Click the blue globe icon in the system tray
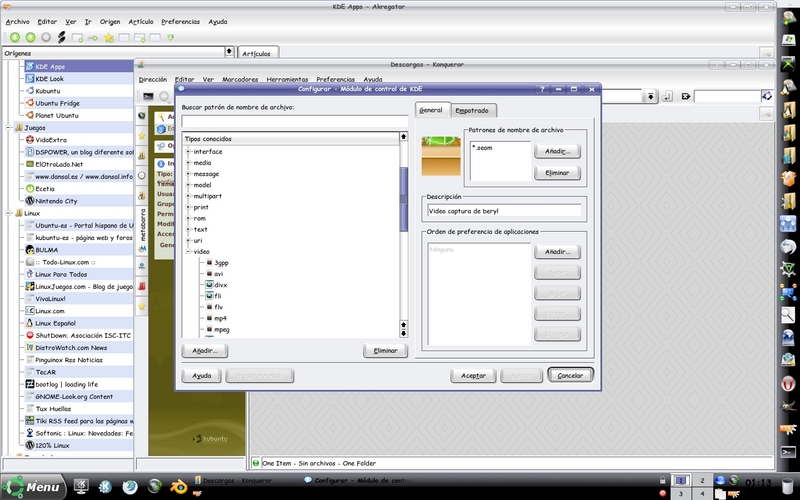 coord(720,480)
